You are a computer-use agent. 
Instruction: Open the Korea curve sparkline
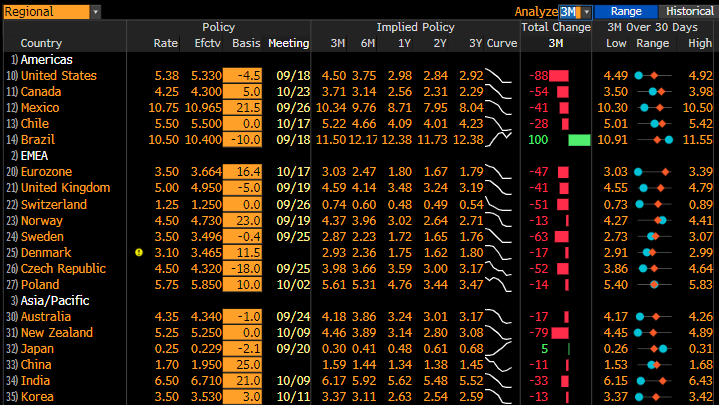click(x=498, y=397)
